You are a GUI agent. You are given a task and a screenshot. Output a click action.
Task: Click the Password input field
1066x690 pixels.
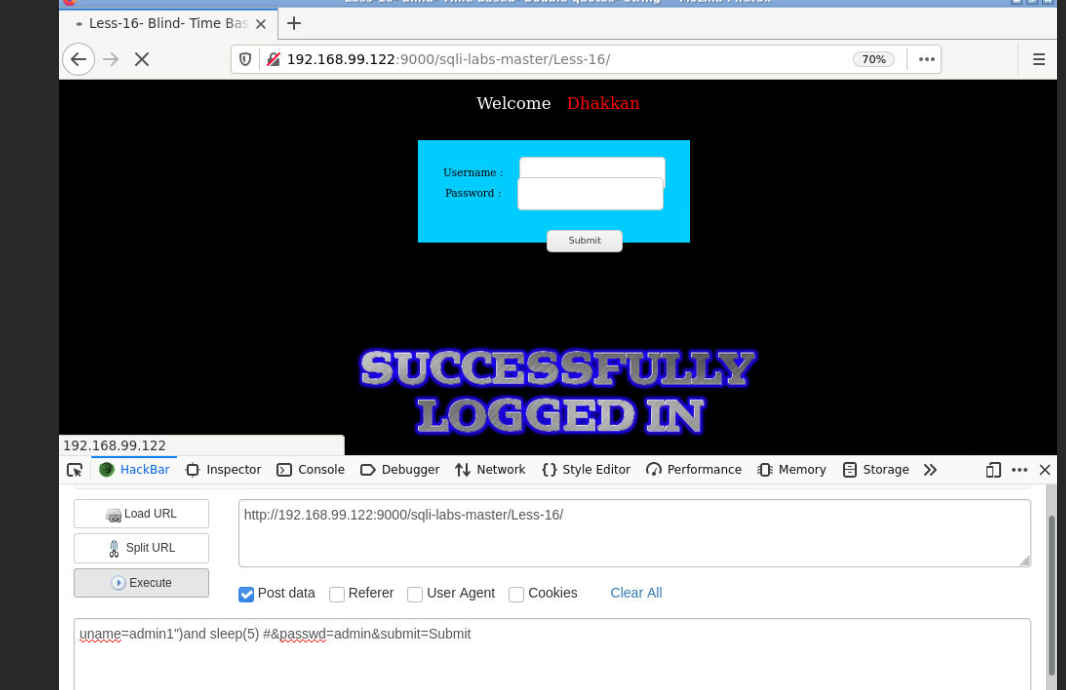tap(590, 194)
